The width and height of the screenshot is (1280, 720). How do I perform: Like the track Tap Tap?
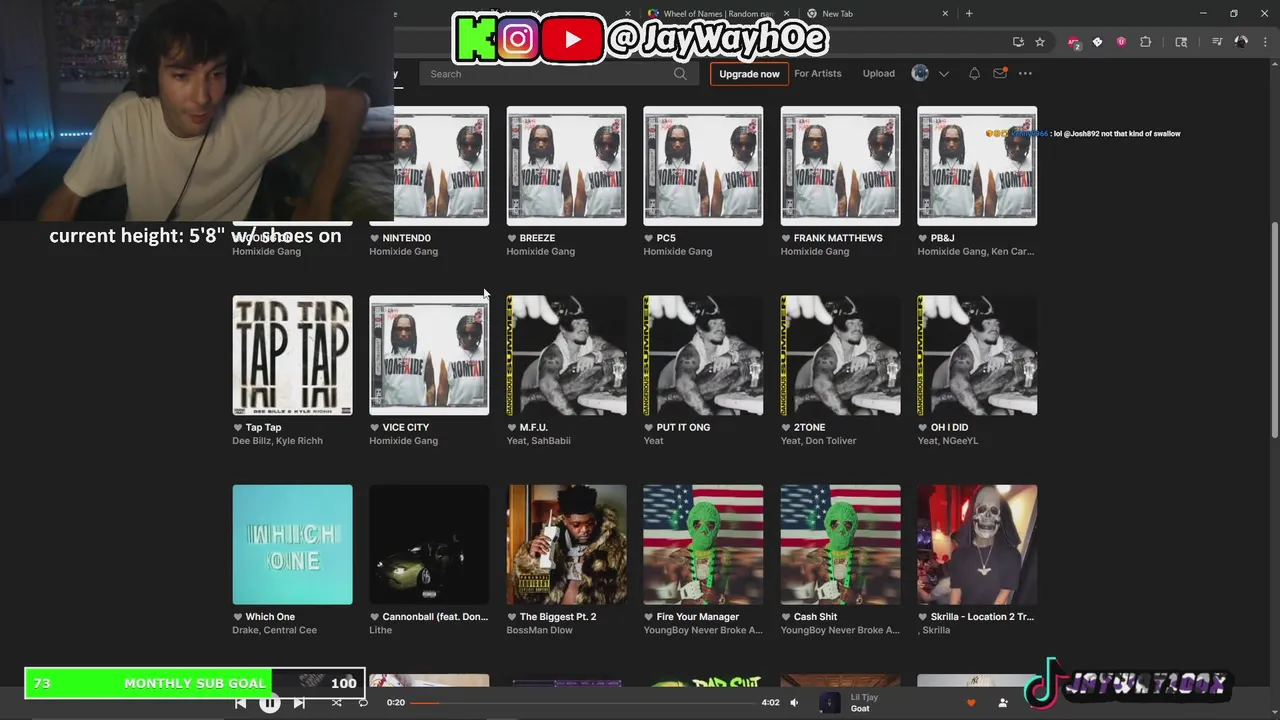click(238, 427)
